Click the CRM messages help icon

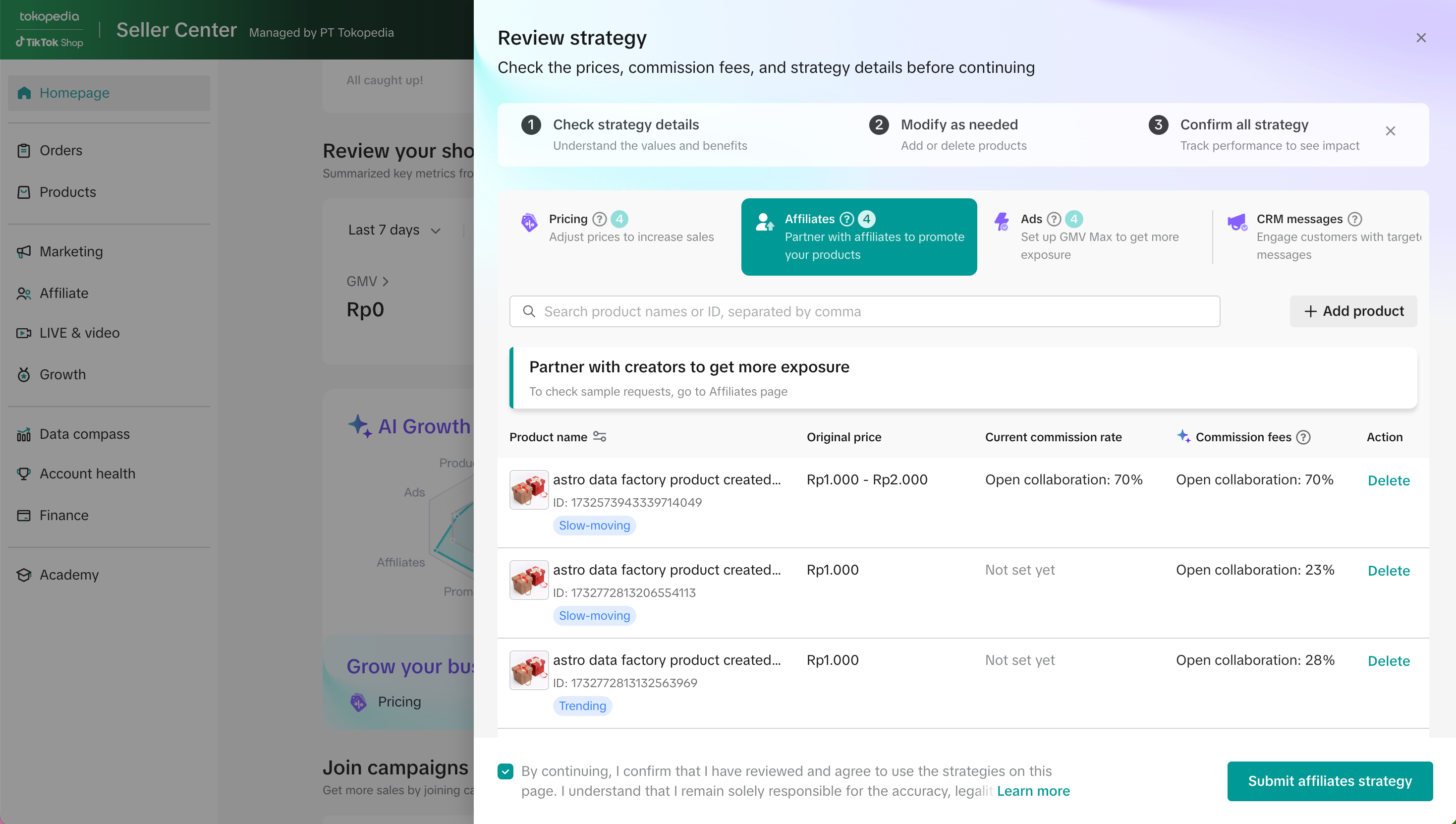coord(1354,219)
